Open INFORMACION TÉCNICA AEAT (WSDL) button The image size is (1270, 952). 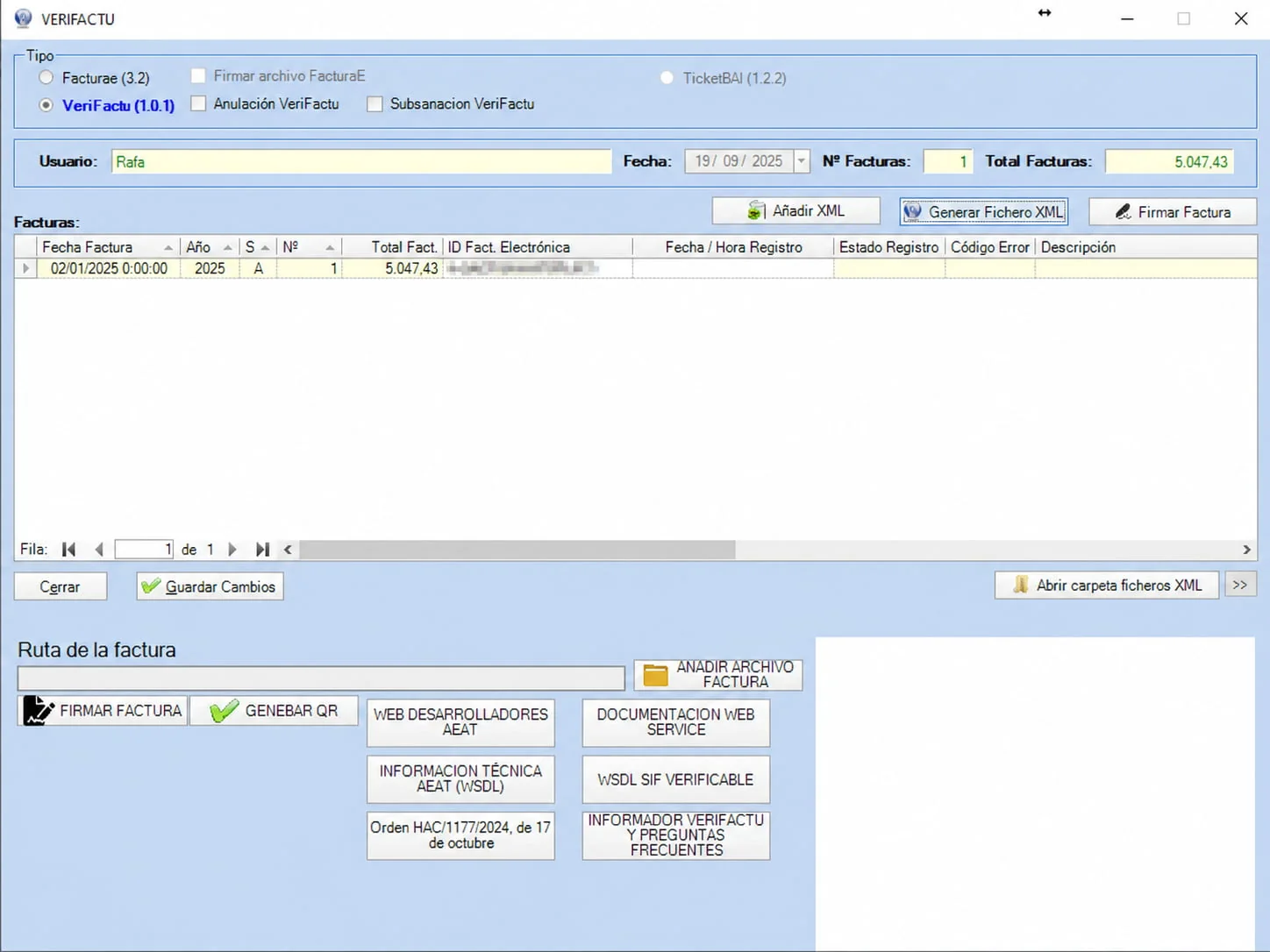point(460,779)
